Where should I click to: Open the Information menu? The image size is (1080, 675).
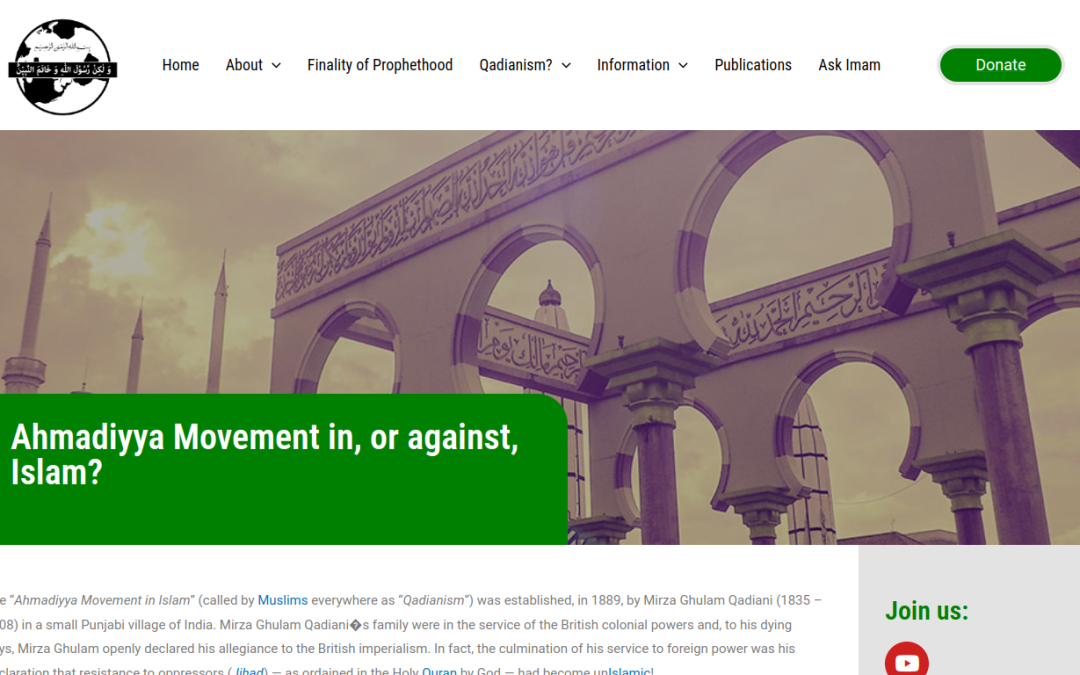point(633,65)
